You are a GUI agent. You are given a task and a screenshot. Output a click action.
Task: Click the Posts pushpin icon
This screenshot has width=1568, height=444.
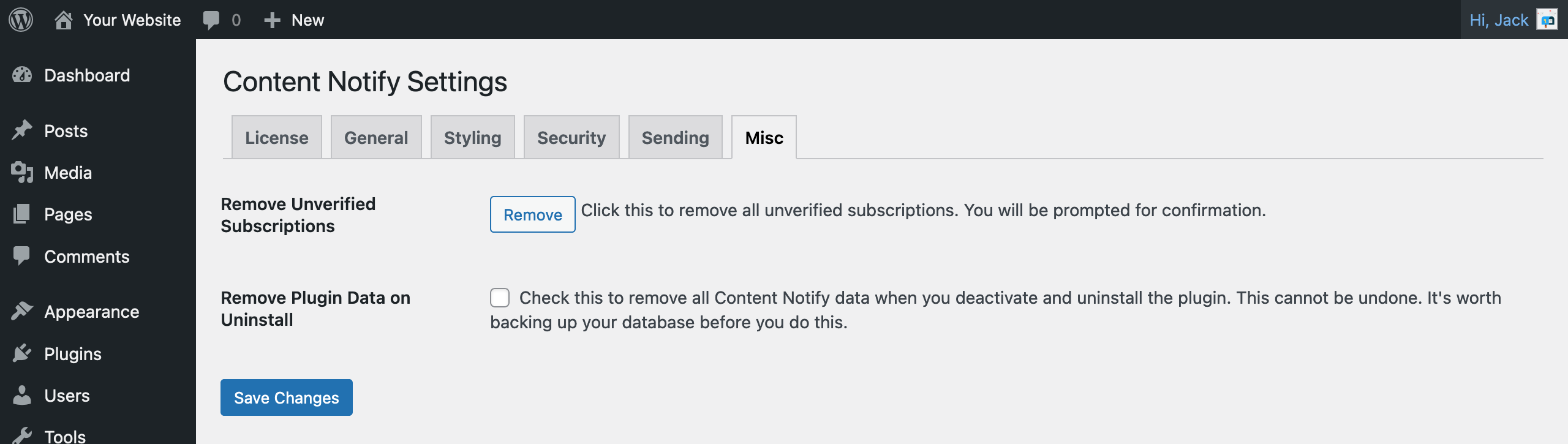coord(22,130)
